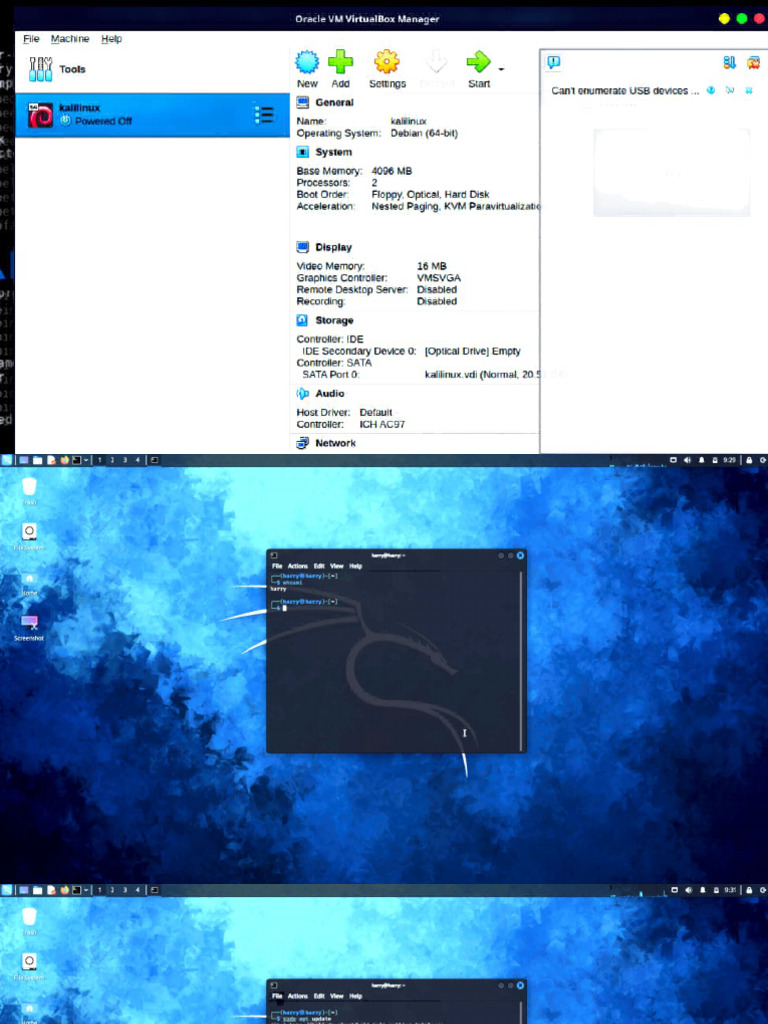The image size is (768, 1024).
Task: Click the kalilinux.vdi SATA Port storage link
Action: [480, 374]
